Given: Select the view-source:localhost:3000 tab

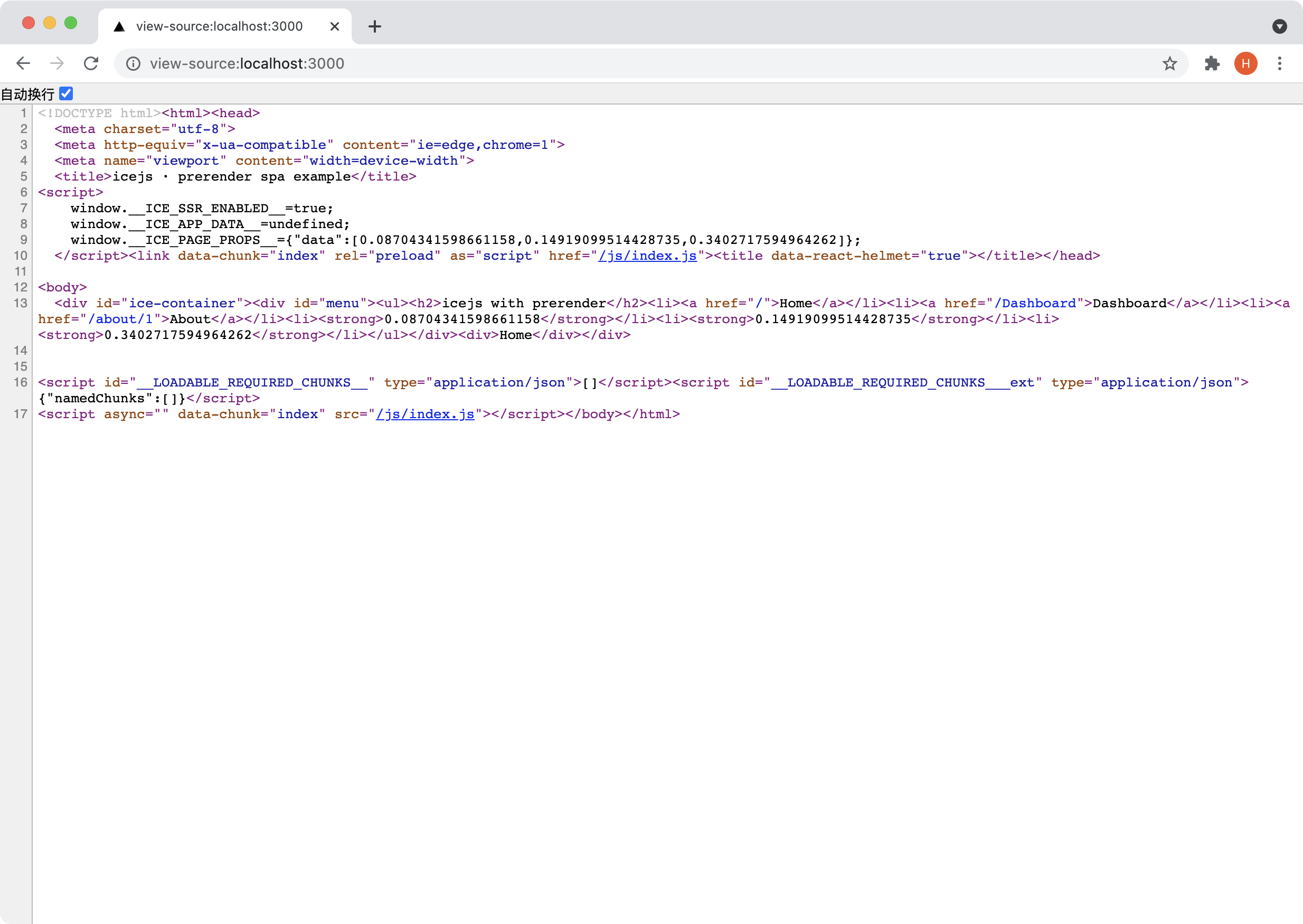Looking at the screenshot, I should [x=225, y=26].
